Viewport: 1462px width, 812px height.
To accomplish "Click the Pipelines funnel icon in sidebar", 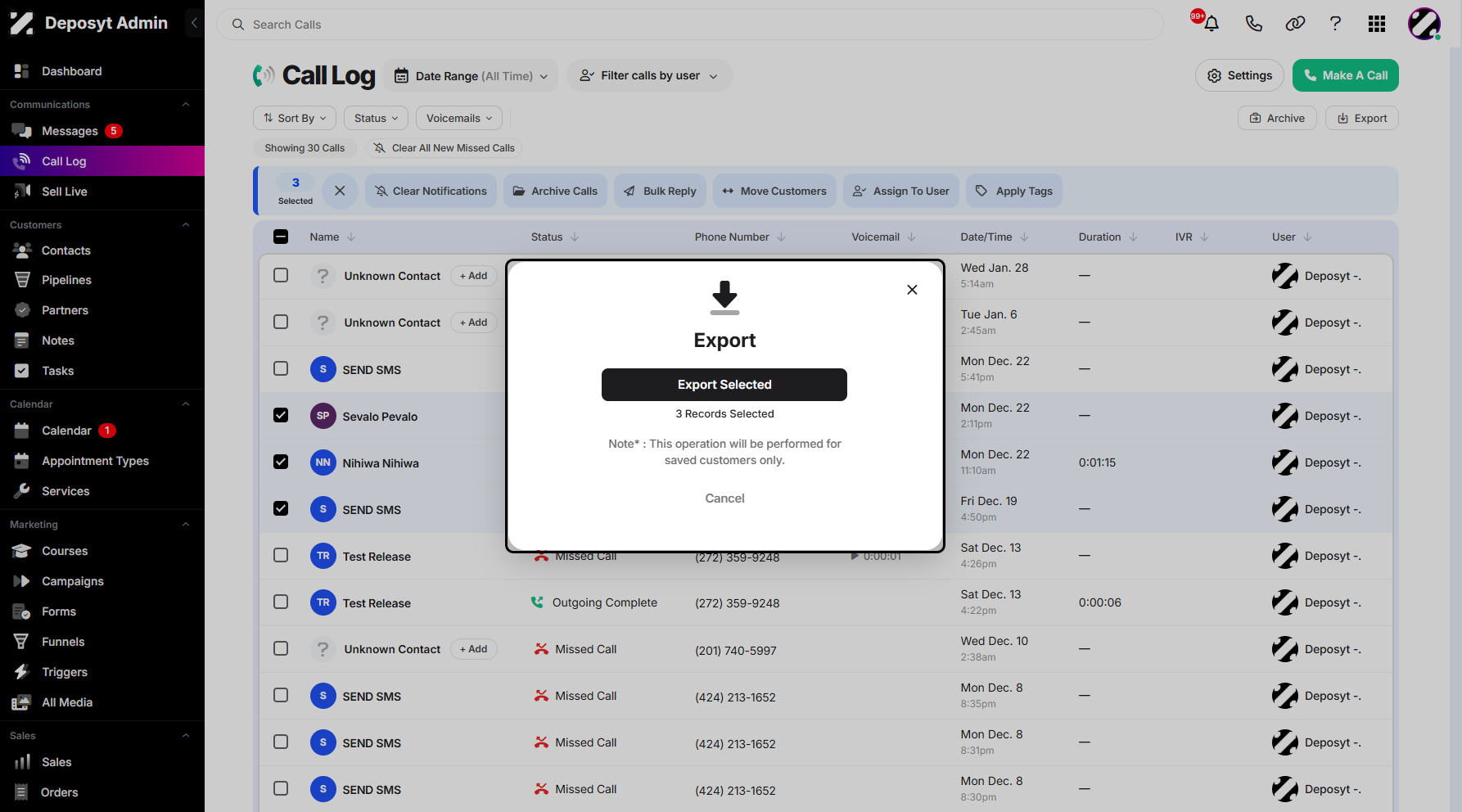I will [22, 280].
